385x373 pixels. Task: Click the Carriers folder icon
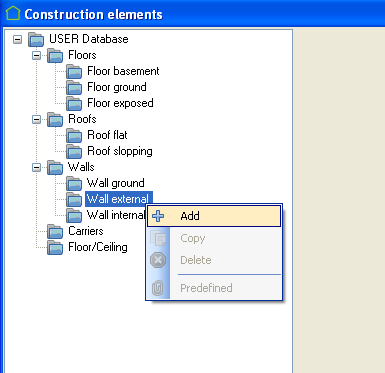[55, 231]
